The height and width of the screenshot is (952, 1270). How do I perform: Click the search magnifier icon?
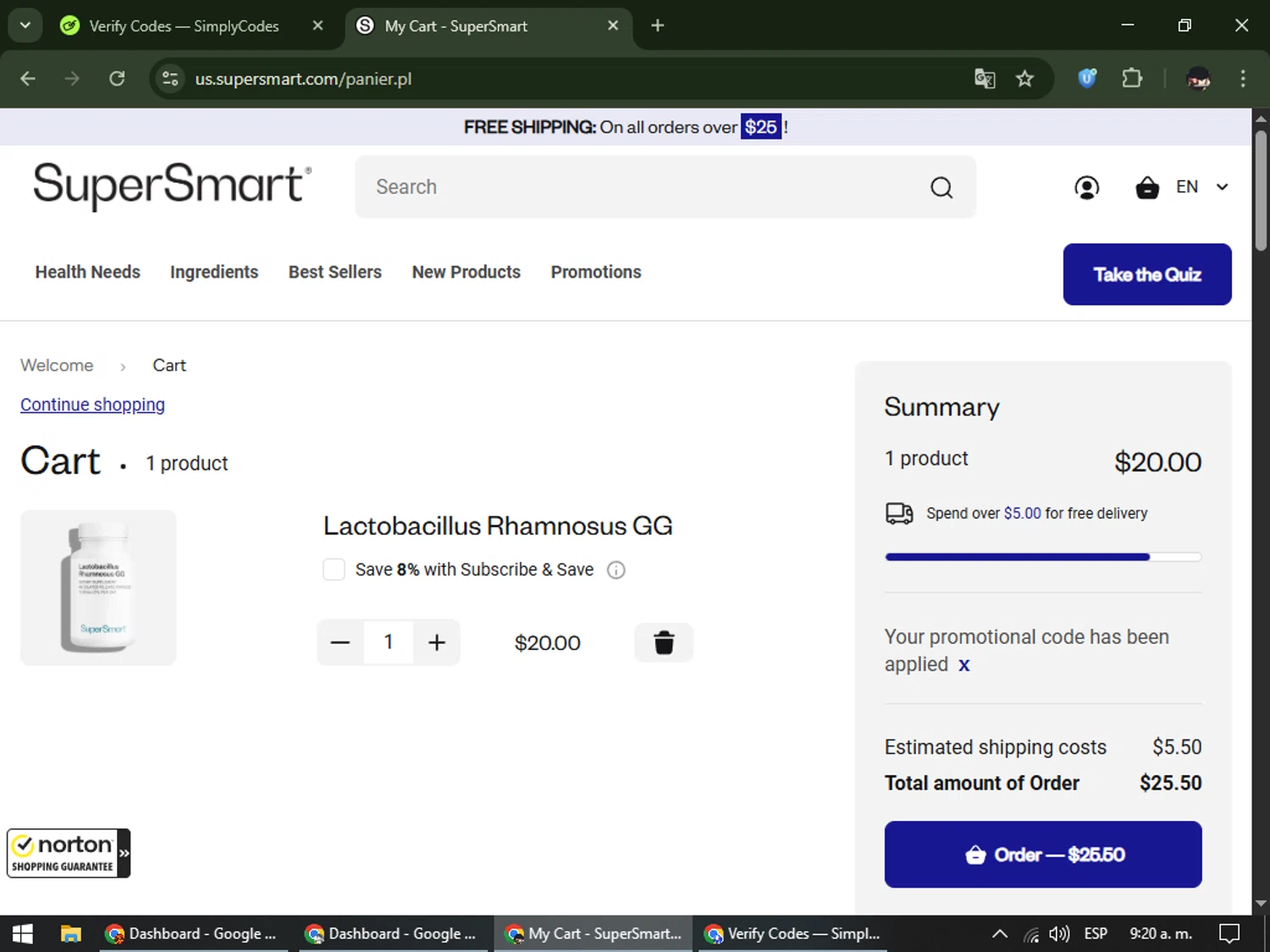pos(941,187)
